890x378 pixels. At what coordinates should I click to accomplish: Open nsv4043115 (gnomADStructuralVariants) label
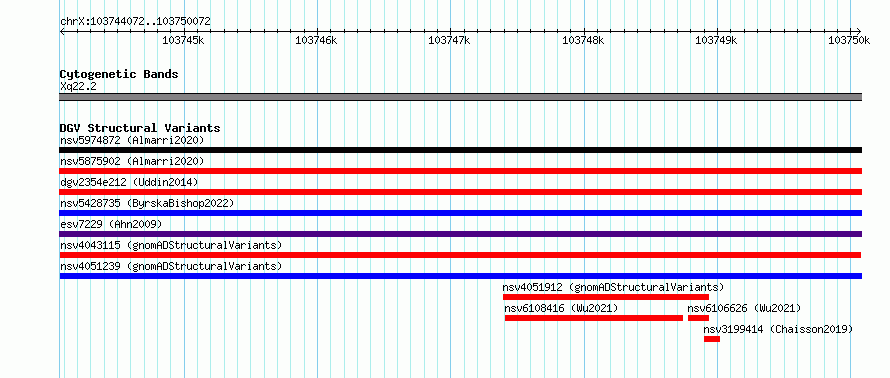coord(171,245)
